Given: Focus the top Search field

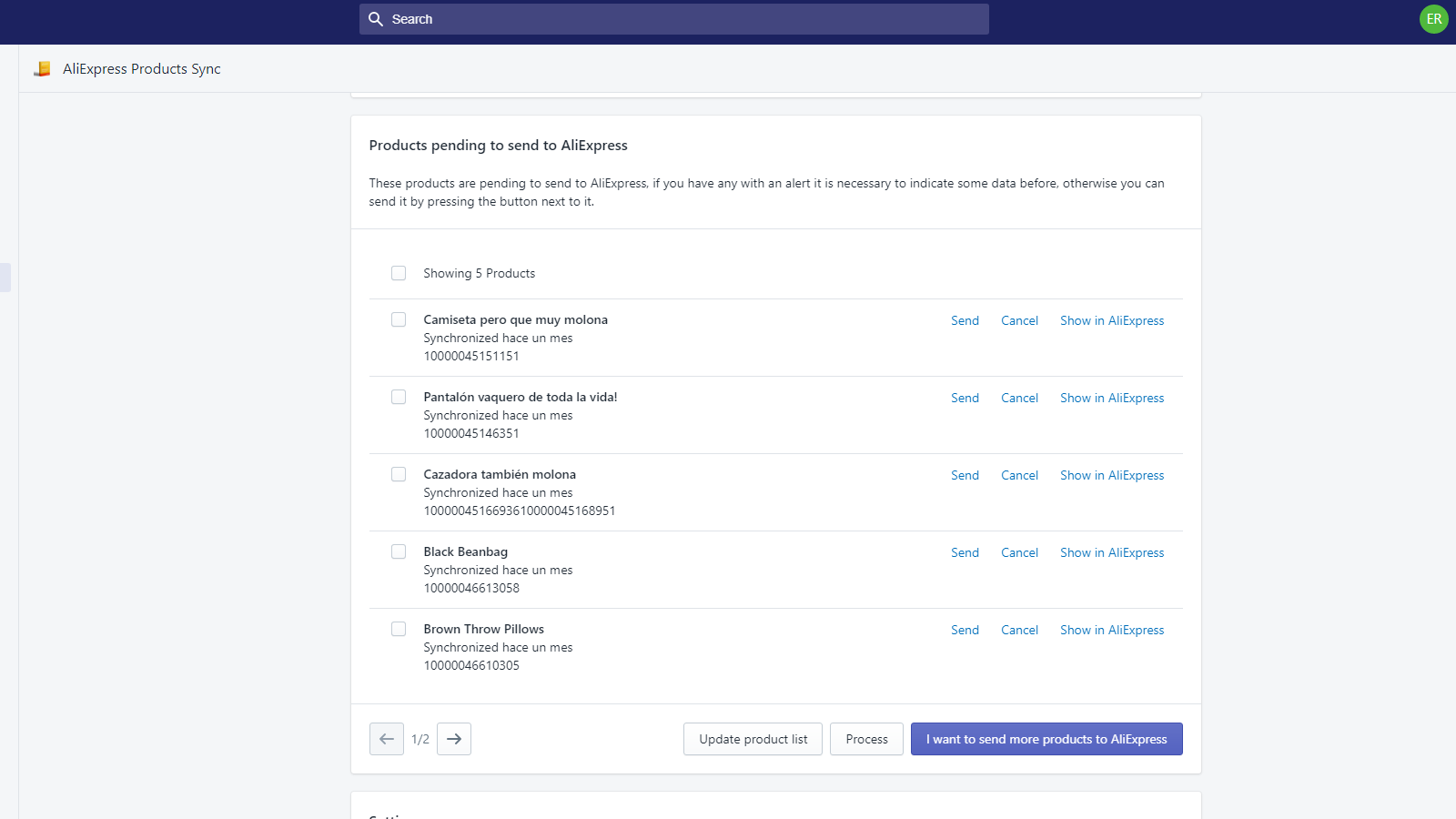Looking at the screenshot, I should [x=674, y=19].
